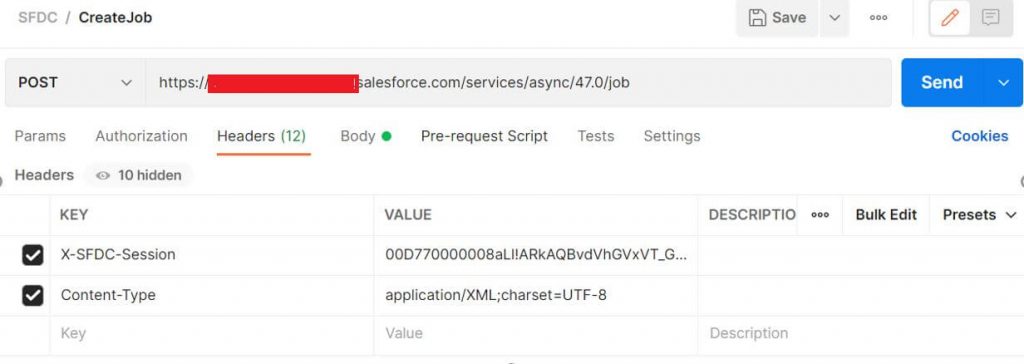Viewport: 1024px width, 364px height.
Task: Open the Pre-request Script tab
Action: (x=484, y=136)
